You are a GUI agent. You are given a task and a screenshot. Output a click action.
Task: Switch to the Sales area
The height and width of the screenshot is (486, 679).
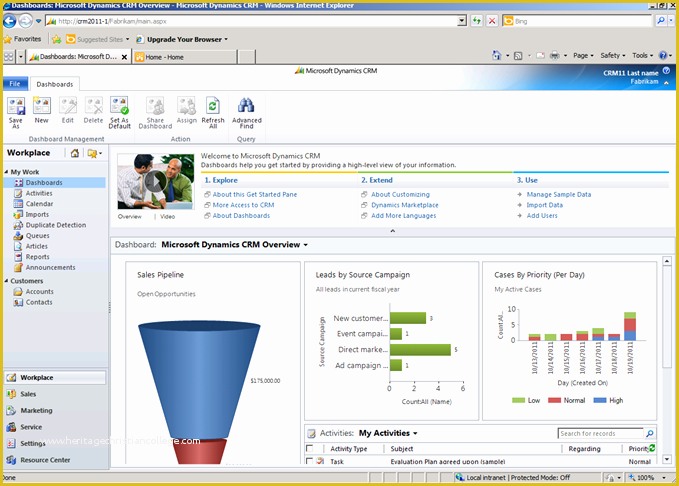click(28, 394)
